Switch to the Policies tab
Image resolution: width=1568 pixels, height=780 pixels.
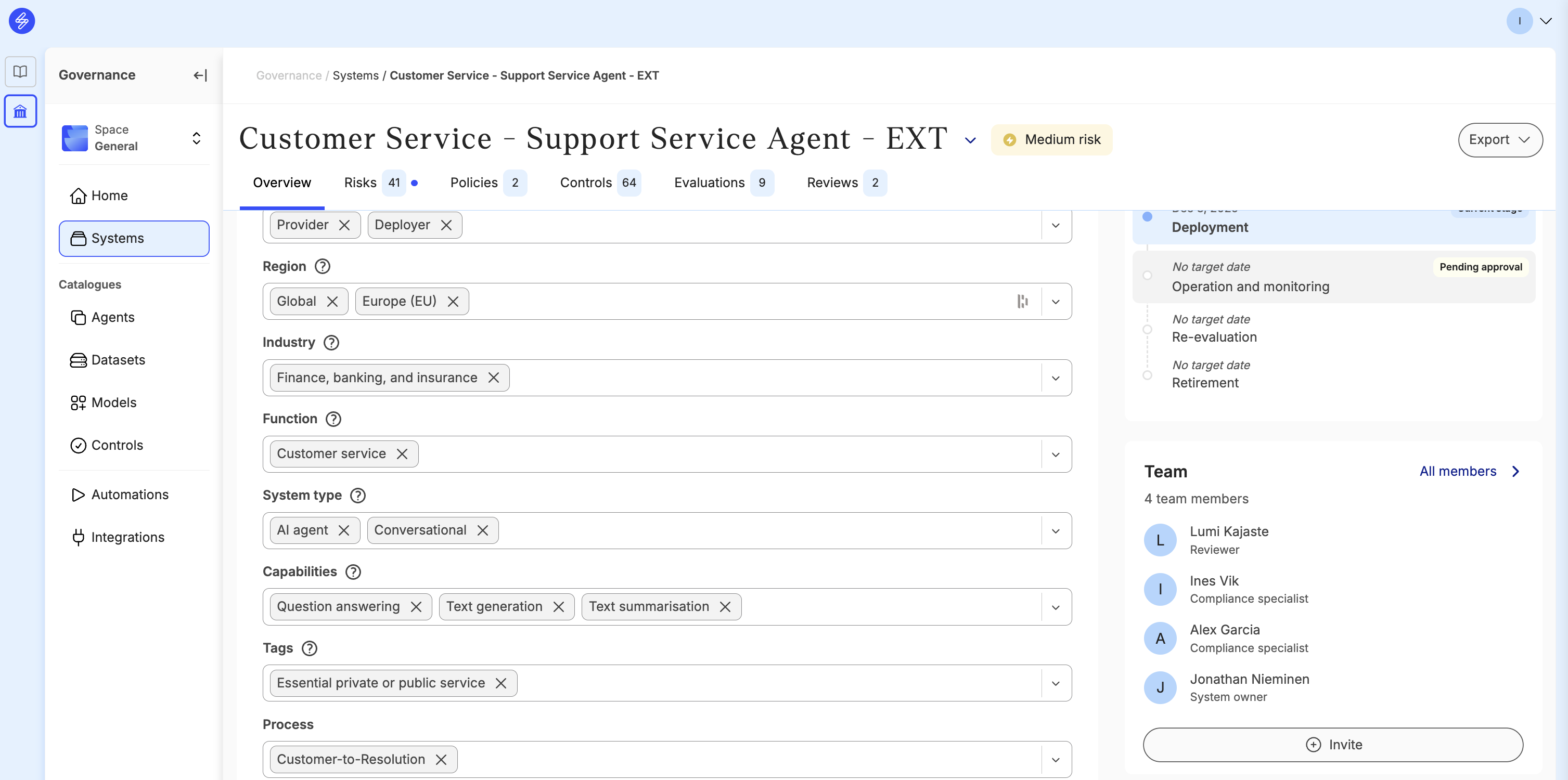pyautogui.click(x=488, y=183)
